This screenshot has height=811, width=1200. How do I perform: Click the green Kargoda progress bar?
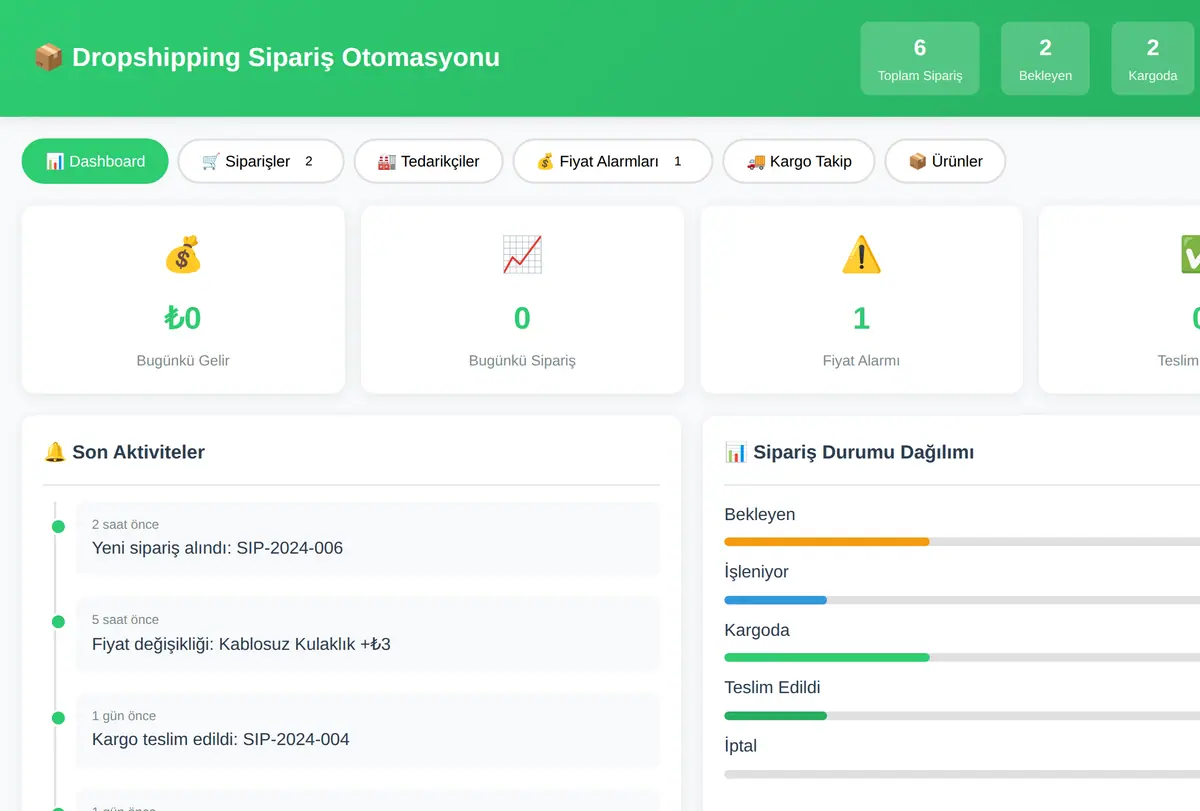click(x=827, y=657)
